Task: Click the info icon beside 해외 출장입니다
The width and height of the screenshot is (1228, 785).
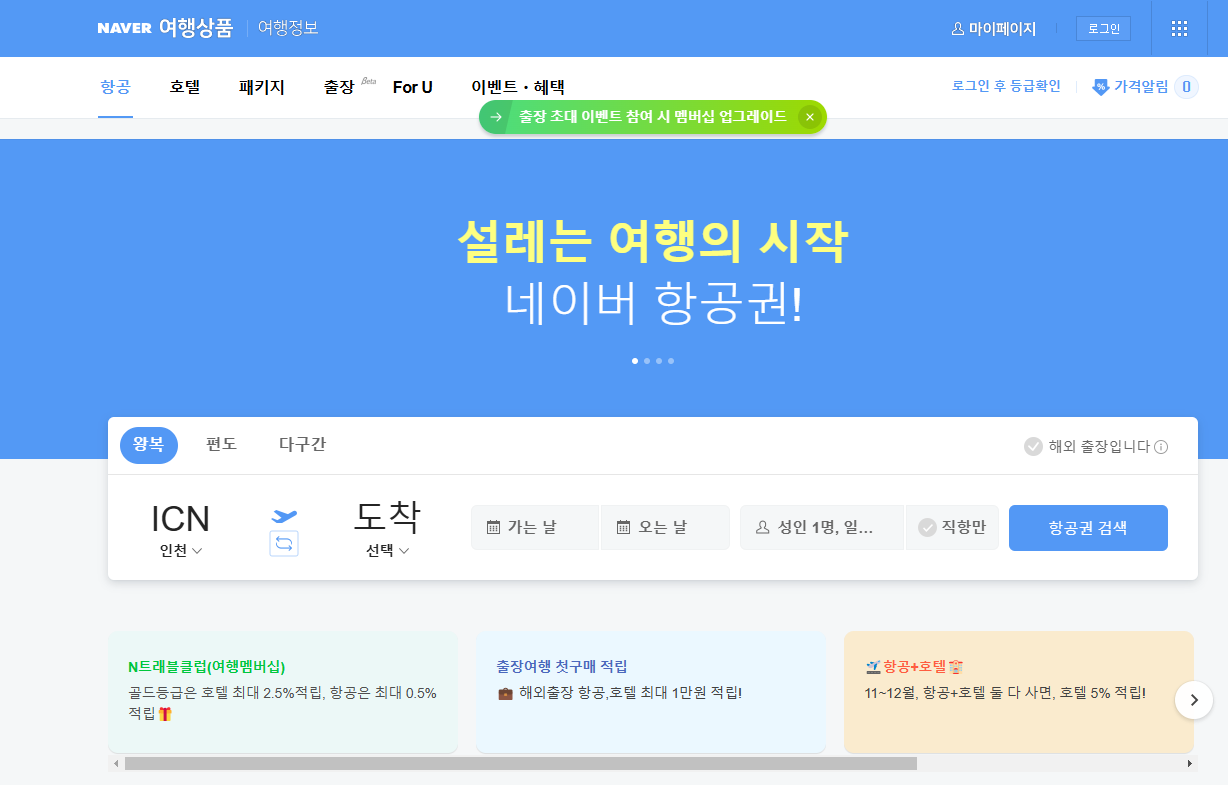Action: coord(1161,447)
